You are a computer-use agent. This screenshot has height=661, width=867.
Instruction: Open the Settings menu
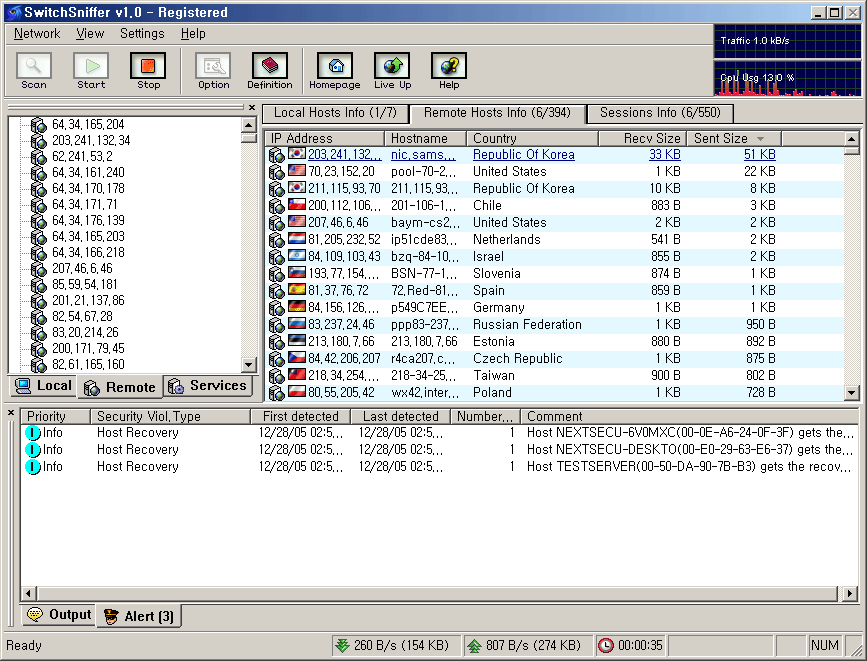click(x=142, y=34)
